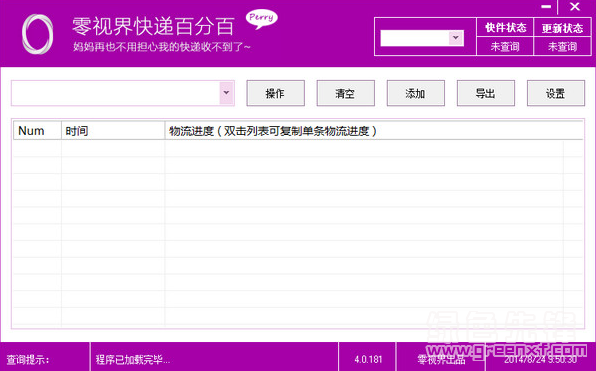Click 未查询 under 快件状态
This screenshot has height=371, width=596.
pyautogui.click(x=505, y=47)
